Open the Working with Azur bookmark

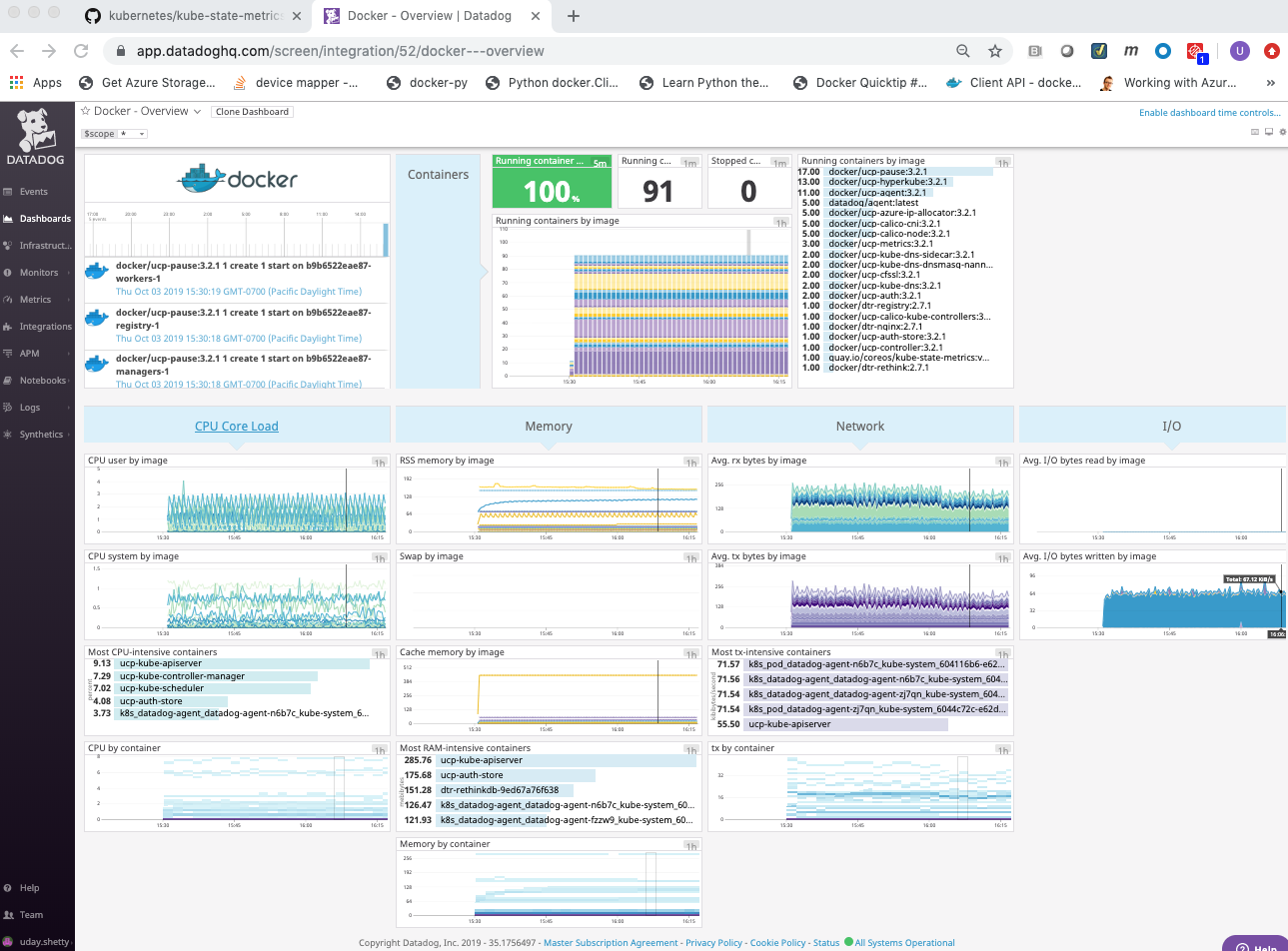pyautogui.click(x=1168, y=83)
